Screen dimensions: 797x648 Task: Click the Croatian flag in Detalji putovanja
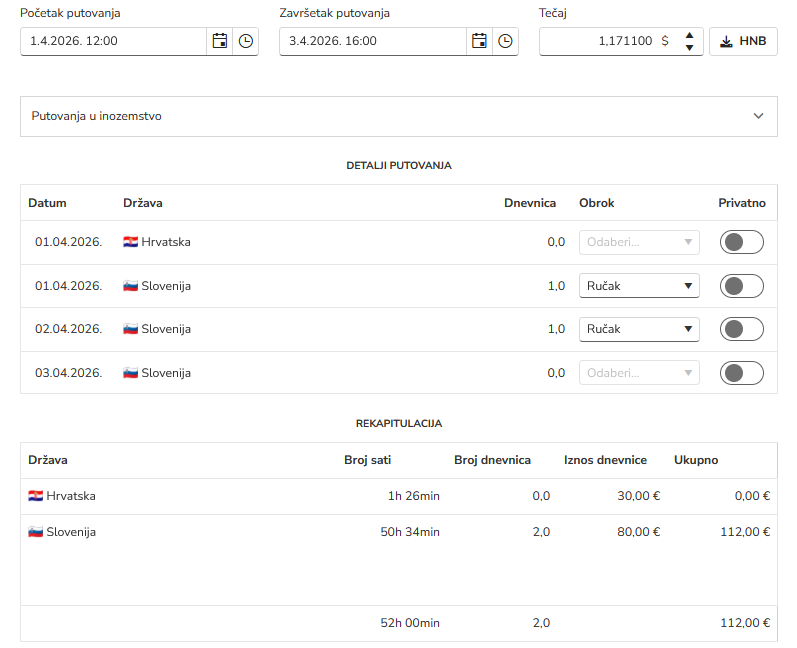point(130,242)
